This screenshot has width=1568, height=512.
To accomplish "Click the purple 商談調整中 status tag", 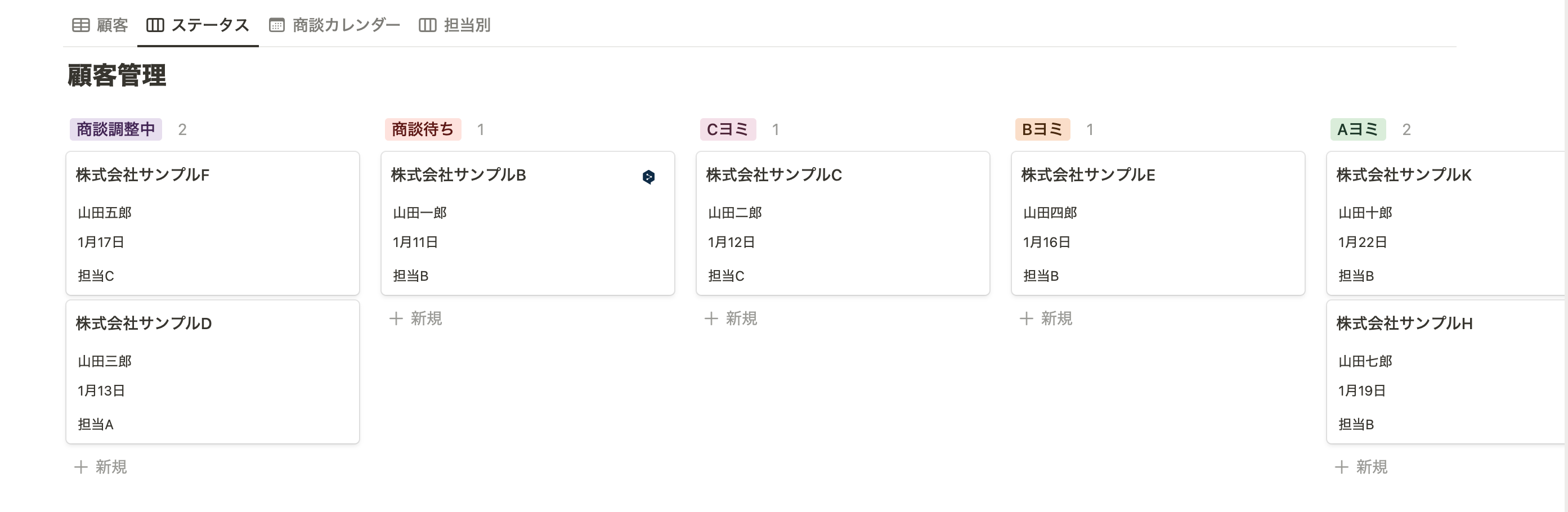I will [x=115, y=129].
